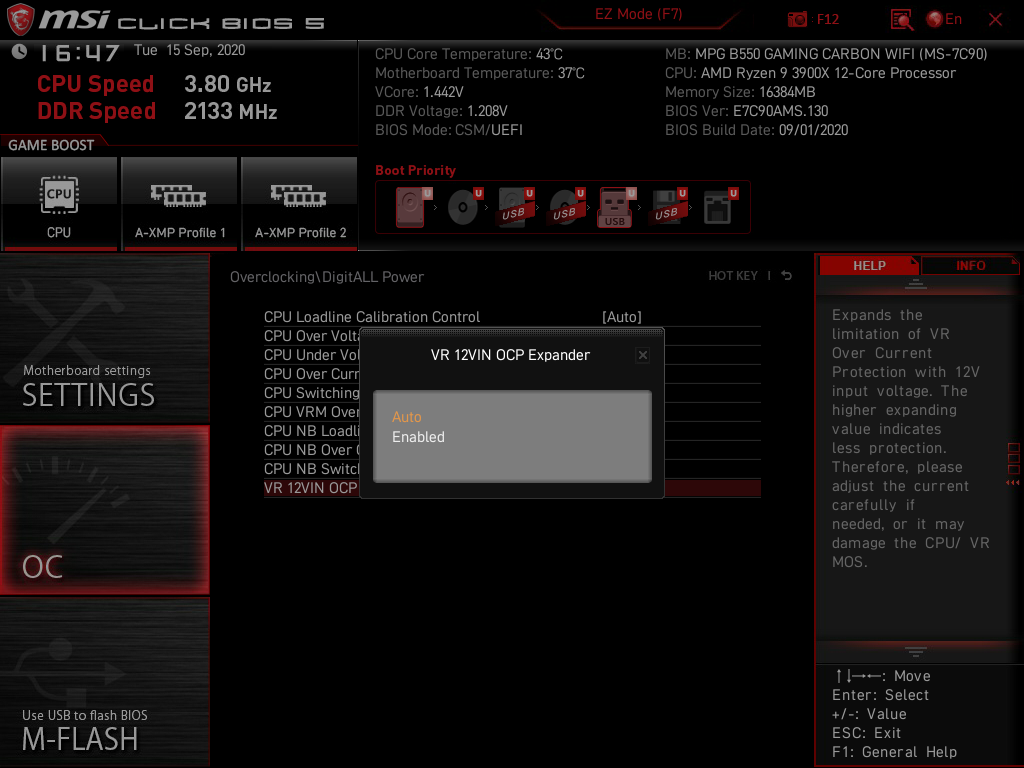Select the USB floppy boot device icon
This screenshot has height=768, width=1024.
point(668,207)
